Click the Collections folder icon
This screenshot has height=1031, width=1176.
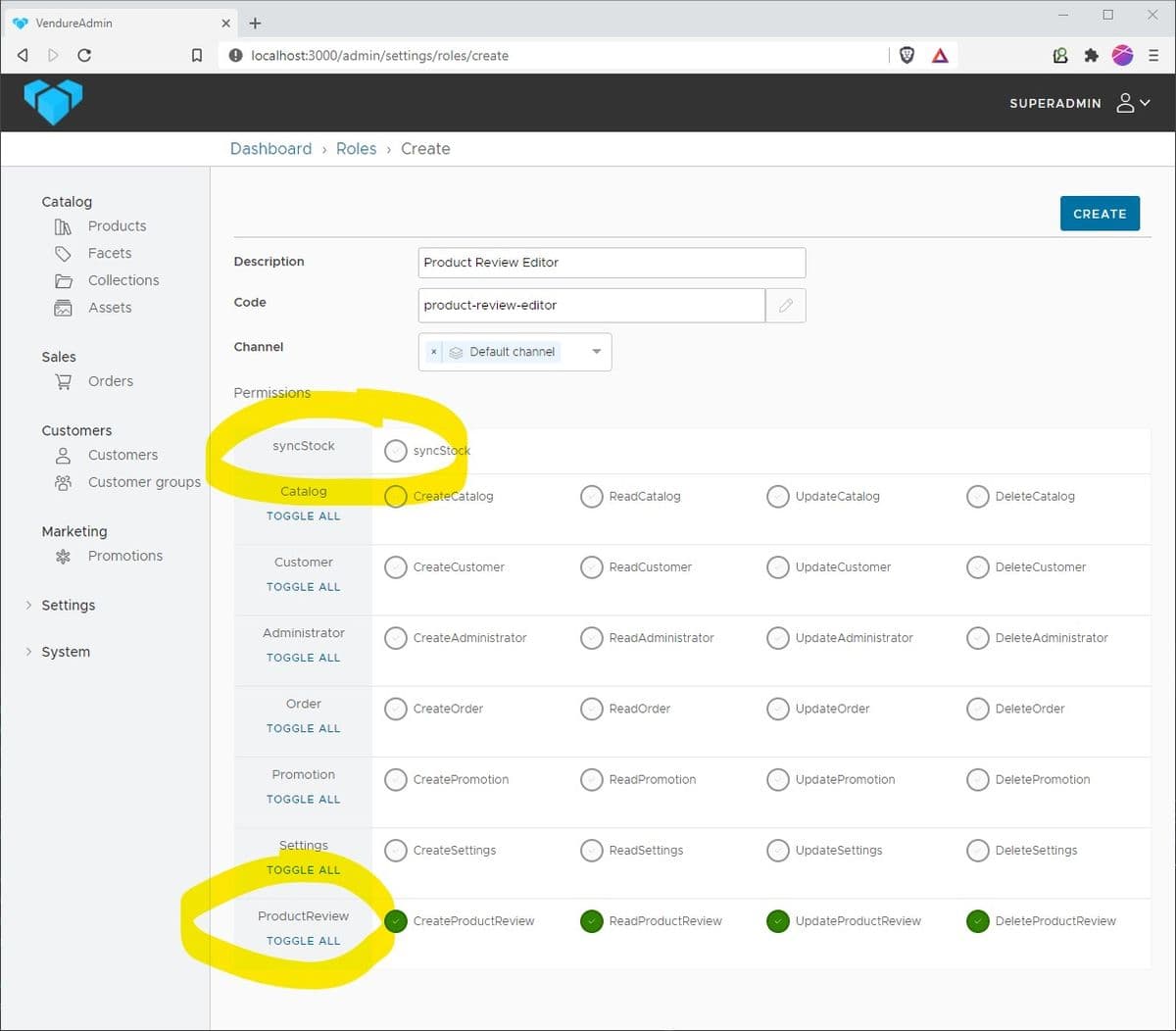(x=63, y=281)
